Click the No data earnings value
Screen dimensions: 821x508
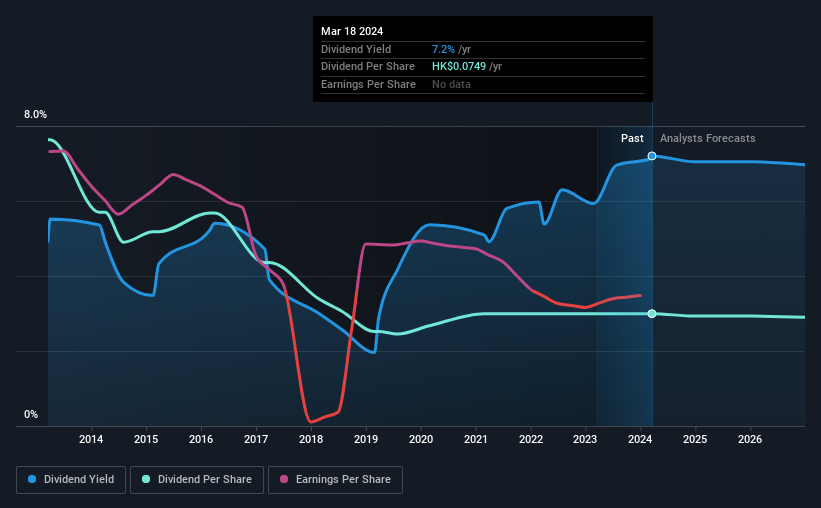point(451,84)
